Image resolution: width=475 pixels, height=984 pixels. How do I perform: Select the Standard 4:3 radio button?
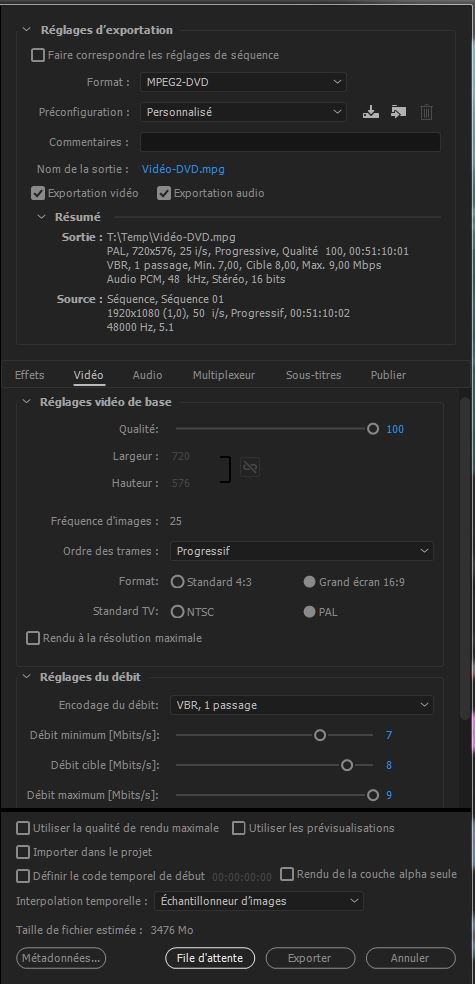point(178,582)
